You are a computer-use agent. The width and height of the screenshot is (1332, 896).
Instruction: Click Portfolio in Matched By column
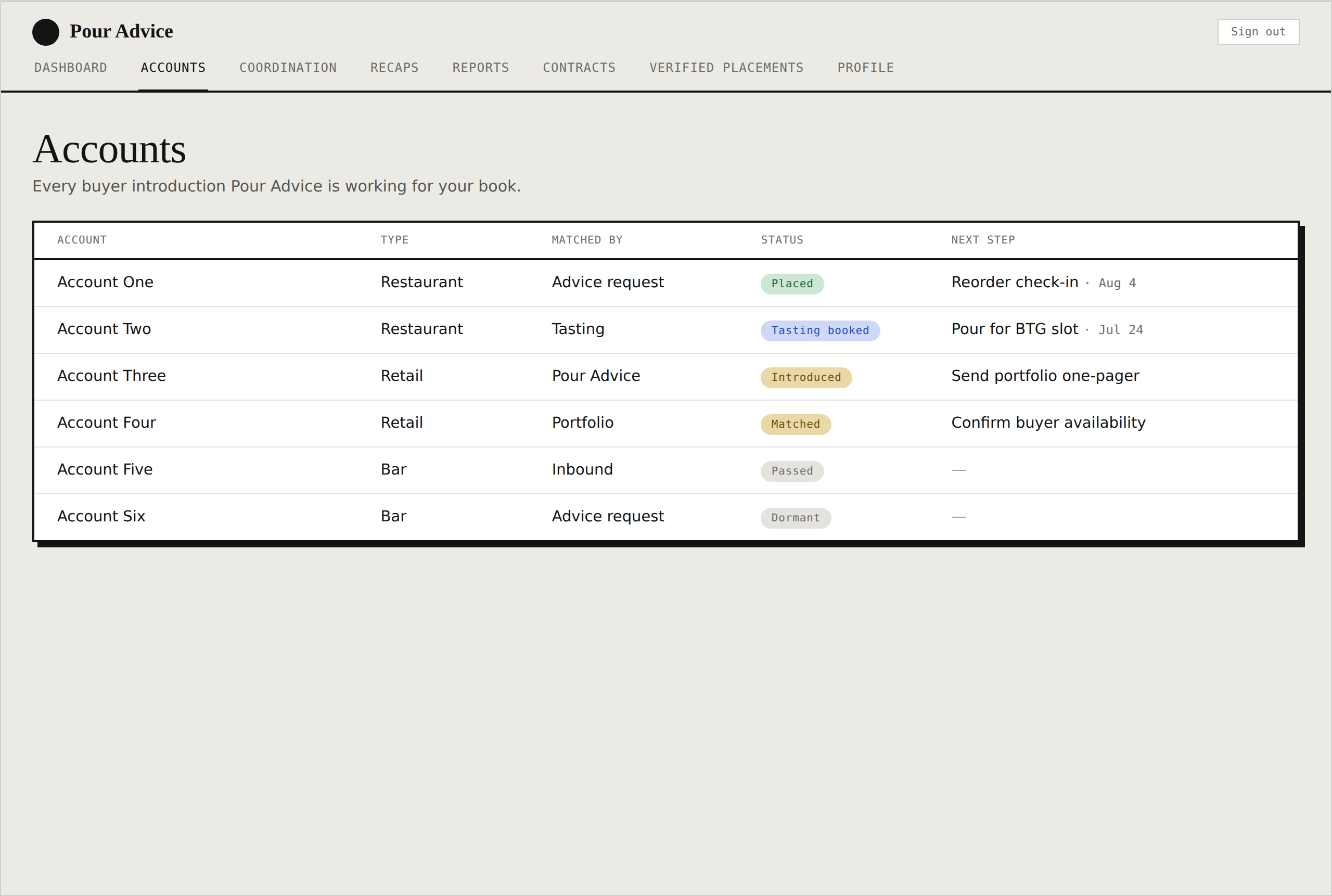[x=582, y=423]
